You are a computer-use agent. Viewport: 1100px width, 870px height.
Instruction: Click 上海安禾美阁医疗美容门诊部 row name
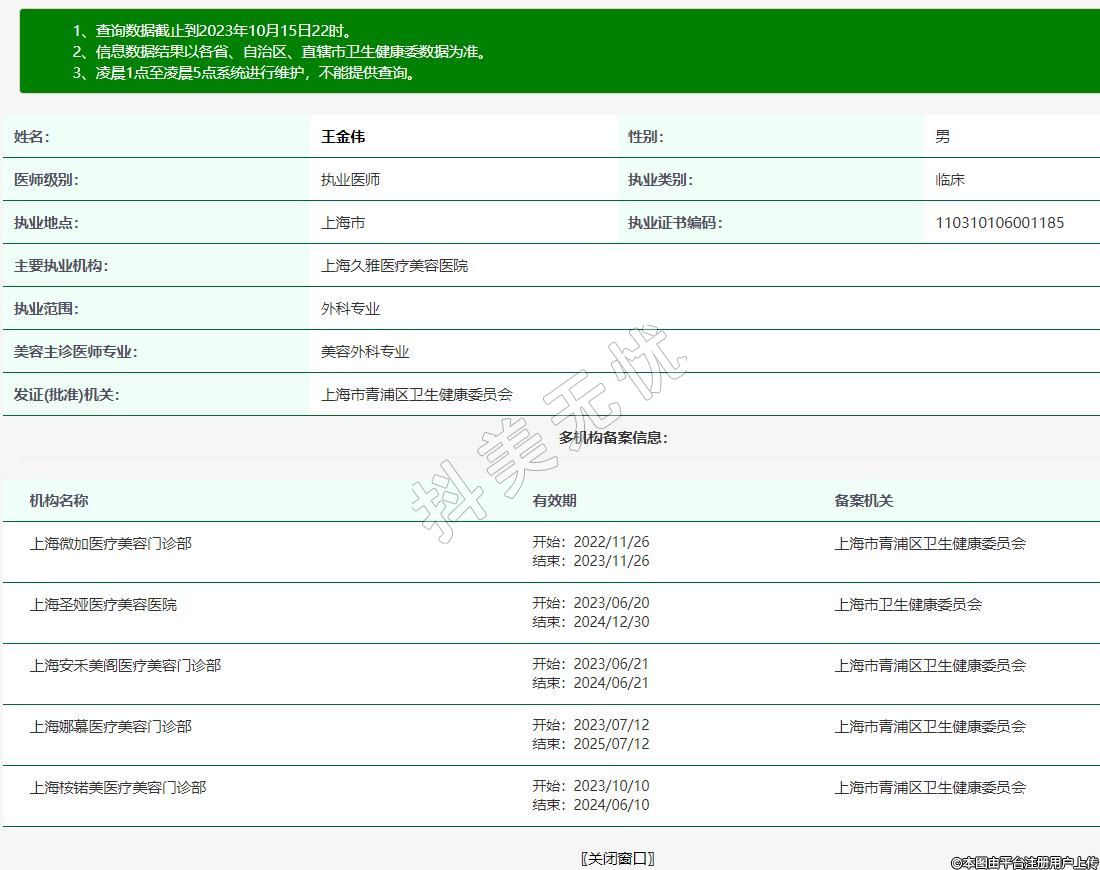125,666
